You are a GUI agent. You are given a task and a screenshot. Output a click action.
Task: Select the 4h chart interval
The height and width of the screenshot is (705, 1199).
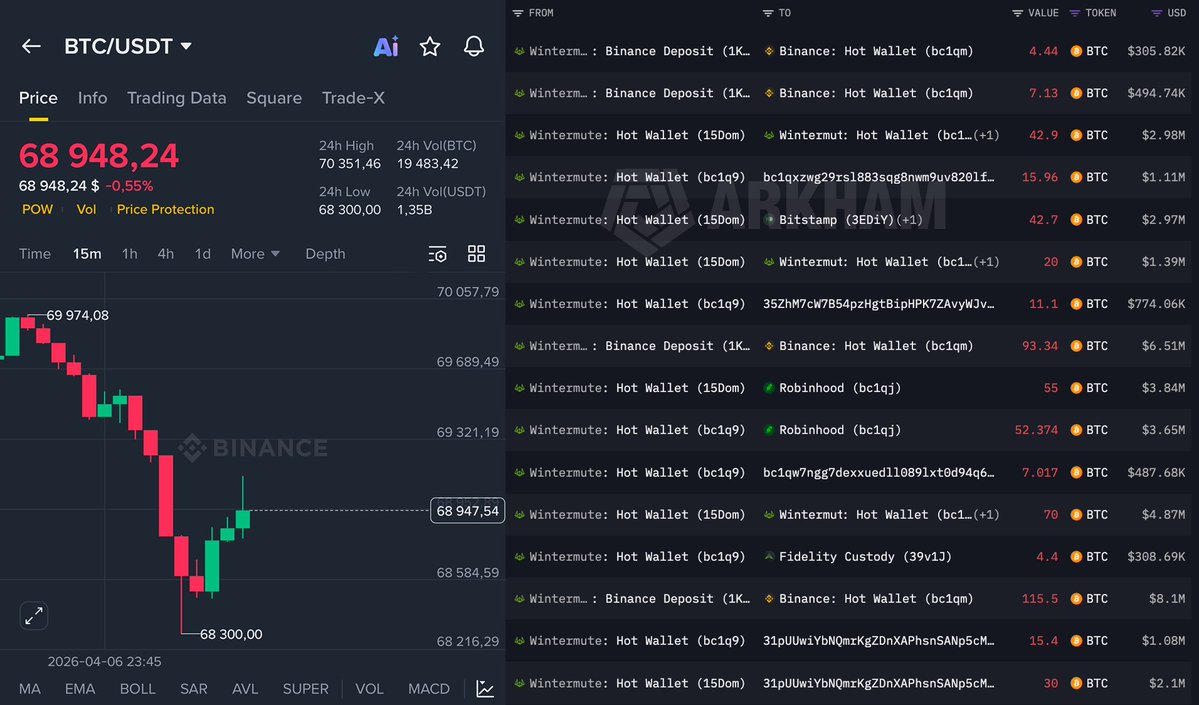(166, 254)
